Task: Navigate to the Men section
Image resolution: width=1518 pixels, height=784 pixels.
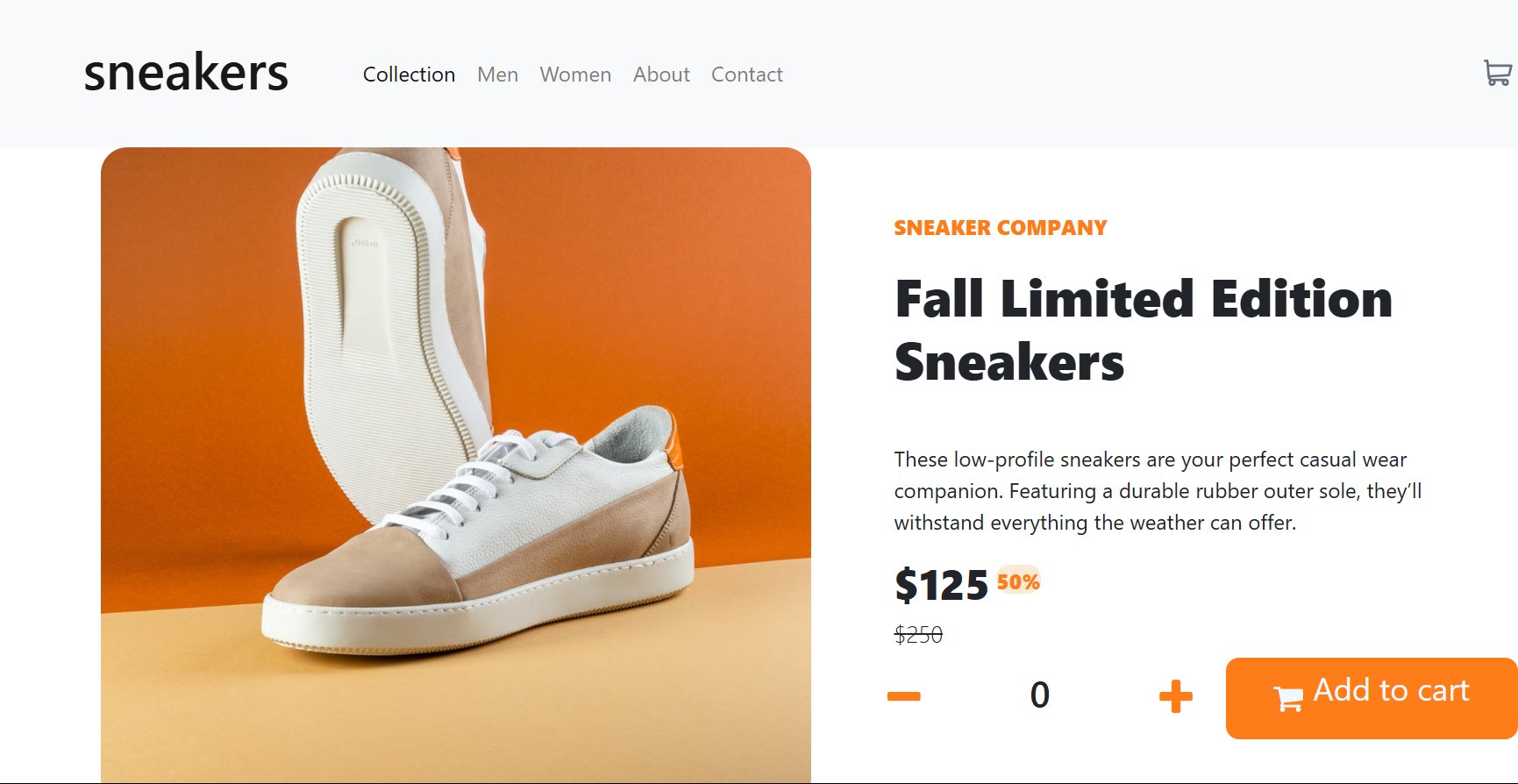Action: 497,75
